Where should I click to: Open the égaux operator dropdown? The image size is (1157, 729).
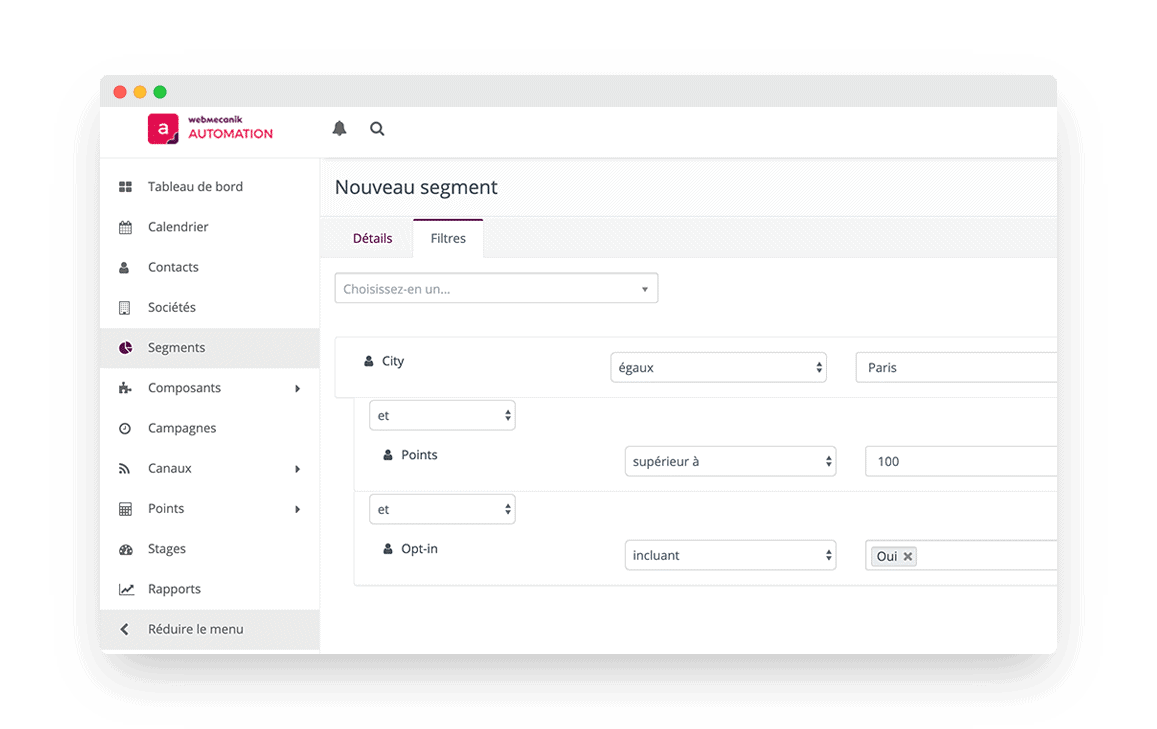(x=718, y=367)
